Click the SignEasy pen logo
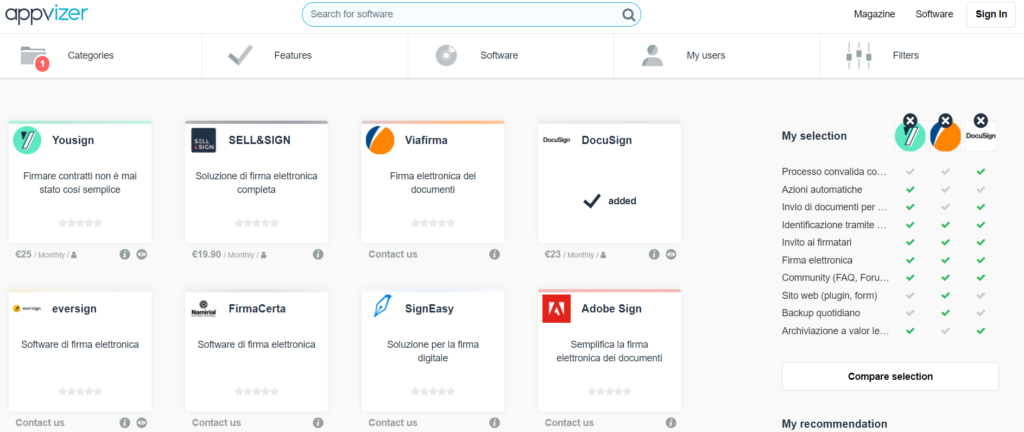 tap(380, 308)
